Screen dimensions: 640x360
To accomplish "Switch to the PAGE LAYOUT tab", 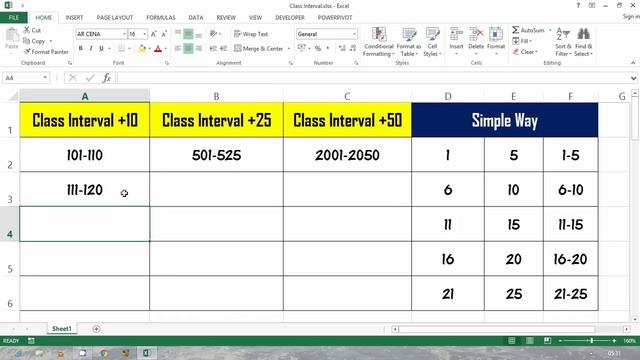I will (x=115, y=18).
